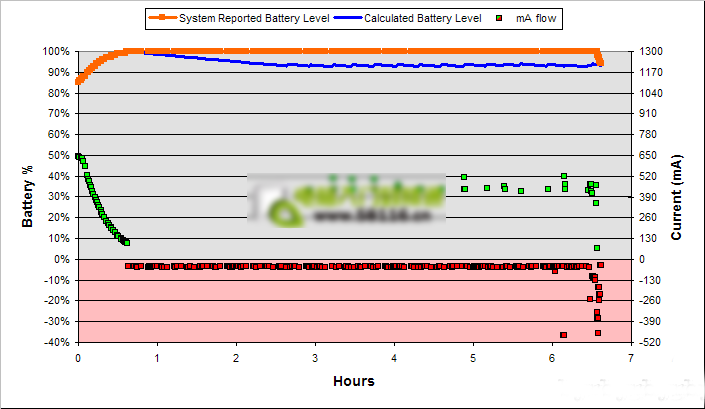The image size is (705, 409).
Task: Click the 780 current axis label
Action: (648, 134)
